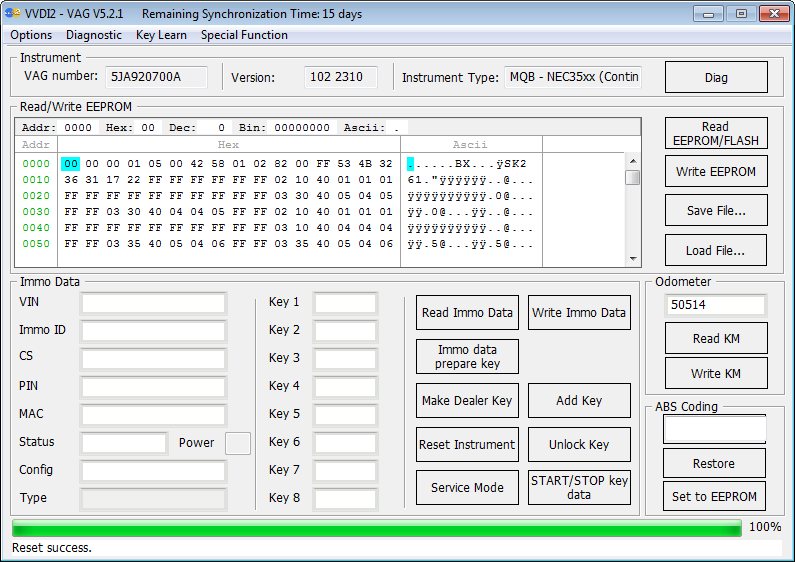
Task: Click Immo data prepare key button
Action: click(x=467, y=357)
